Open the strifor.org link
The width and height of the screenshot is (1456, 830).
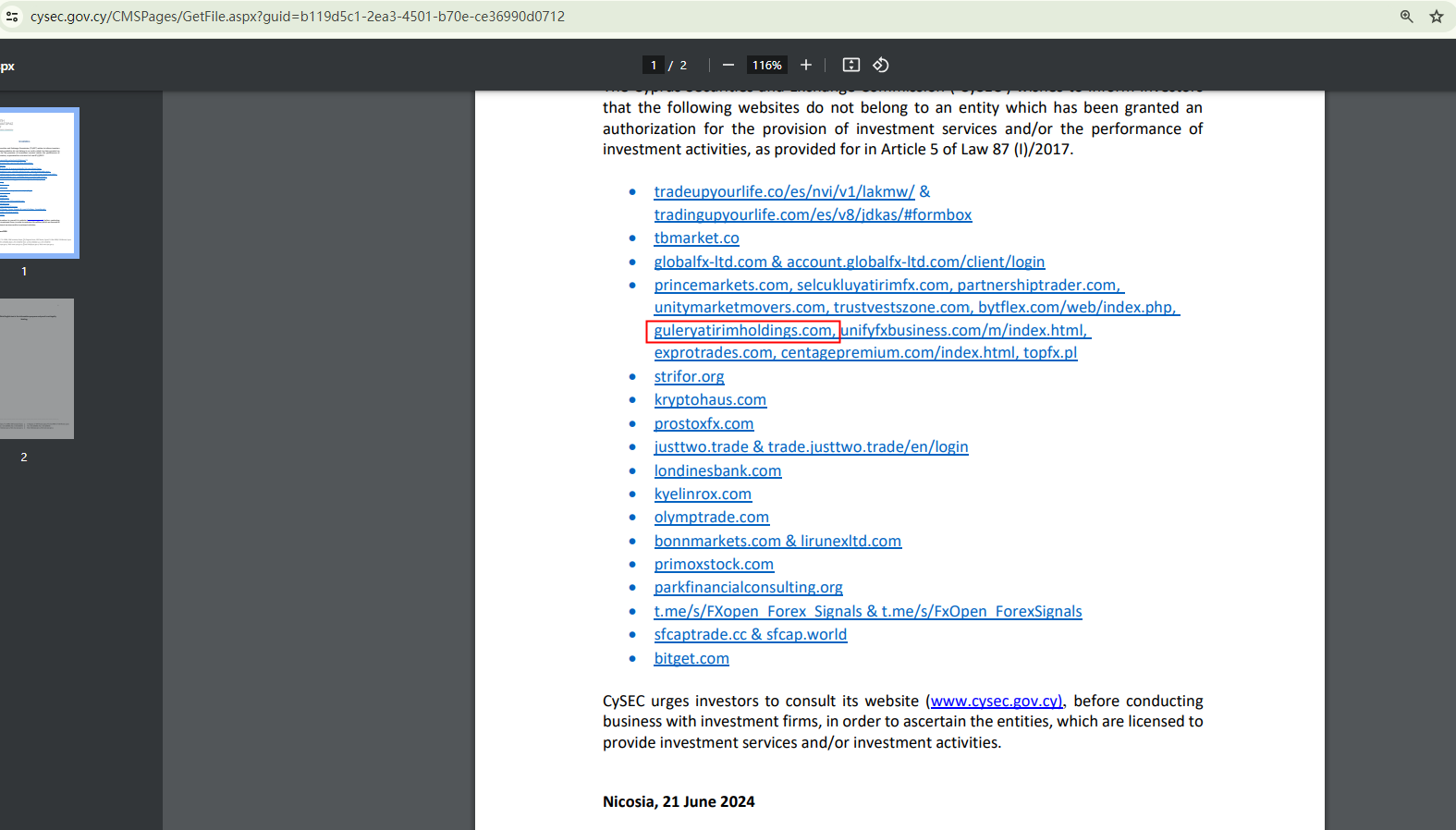click(689, 377)
